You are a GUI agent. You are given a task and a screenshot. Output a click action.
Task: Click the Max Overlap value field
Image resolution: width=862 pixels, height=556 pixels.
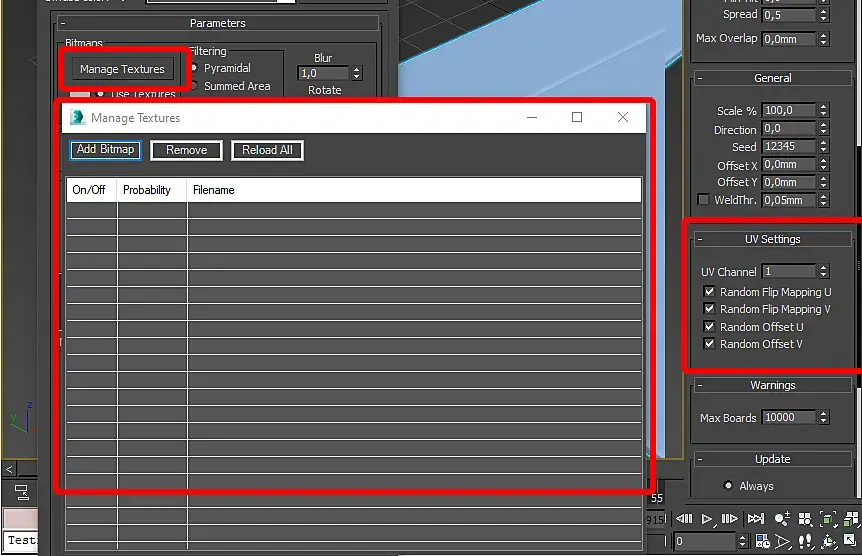coord(789,39)
